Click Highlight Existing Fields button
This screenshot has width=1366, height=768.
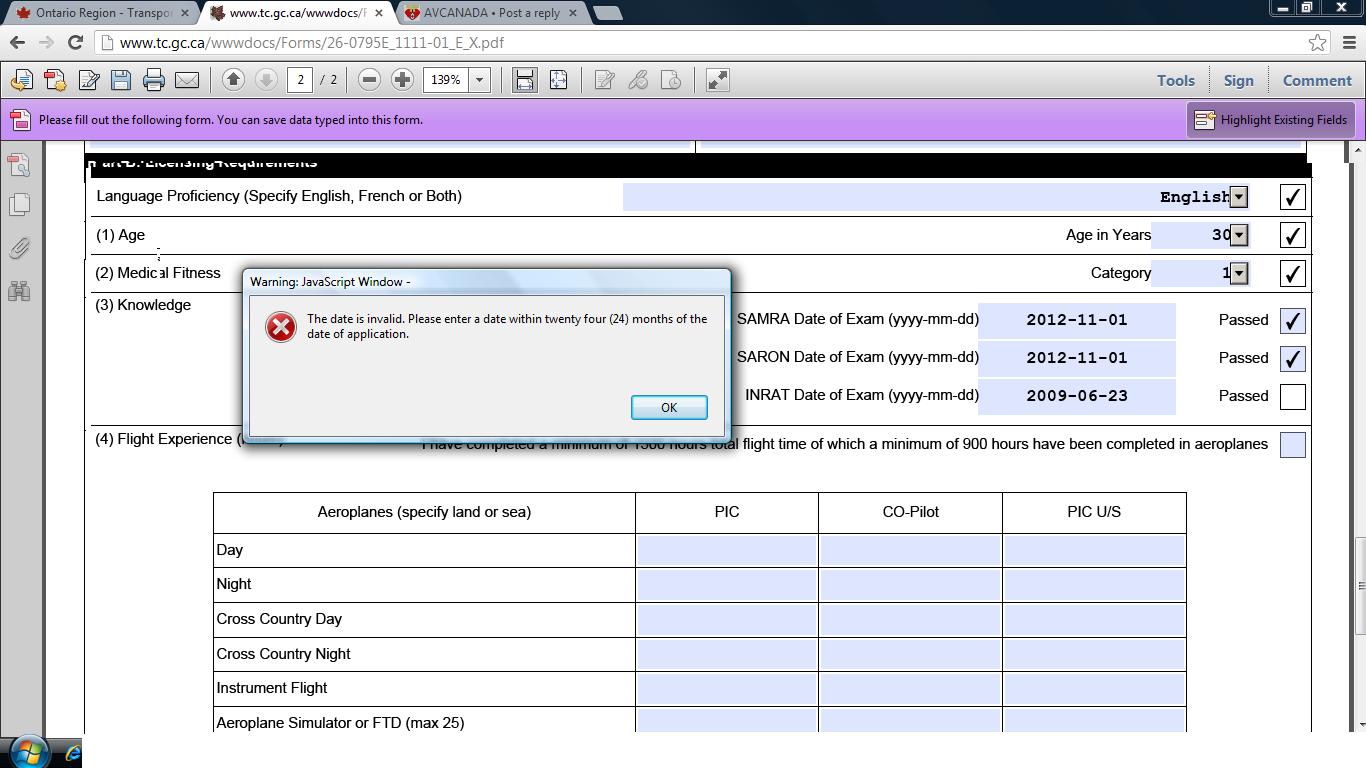click(1271, 120)
